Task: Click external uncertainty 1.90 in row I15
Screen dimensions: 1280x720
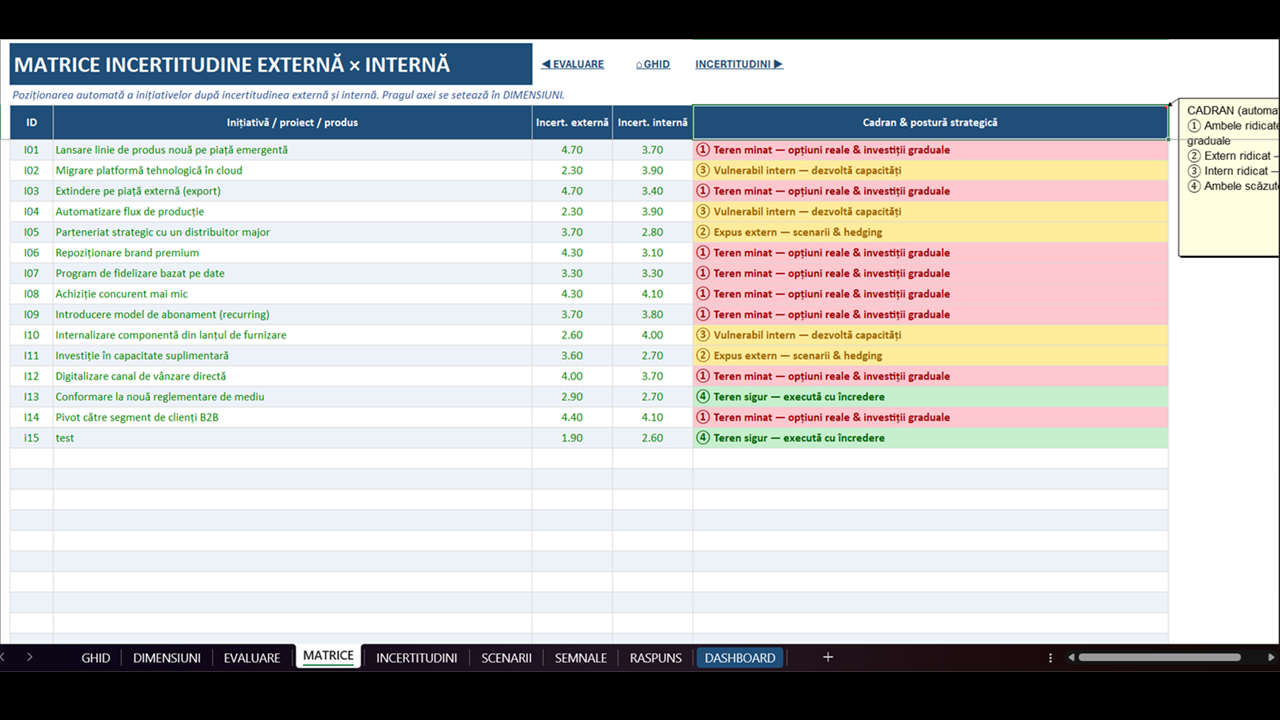Action: point(572,438)
